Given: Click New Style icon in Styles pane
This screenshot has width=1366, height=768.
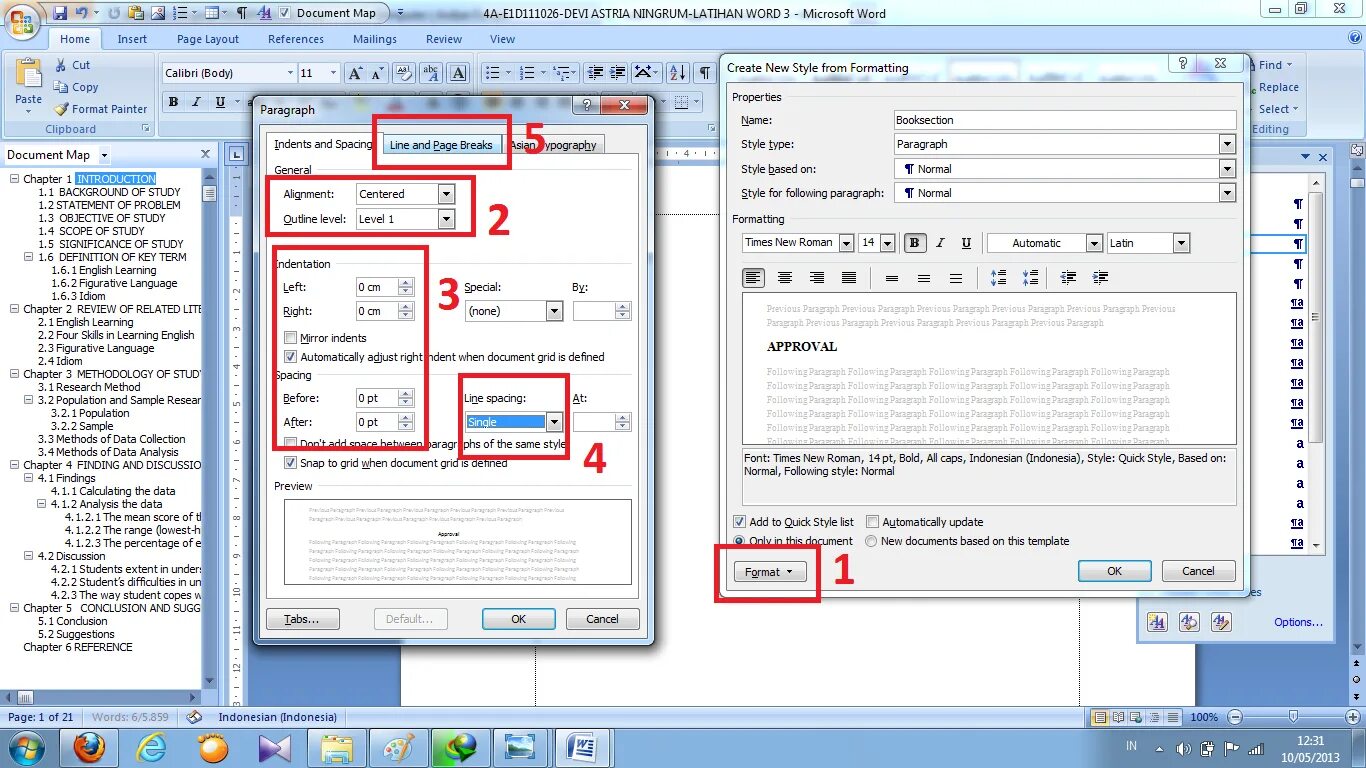Looking at the screenshot, I should (x=1157, y=622).
